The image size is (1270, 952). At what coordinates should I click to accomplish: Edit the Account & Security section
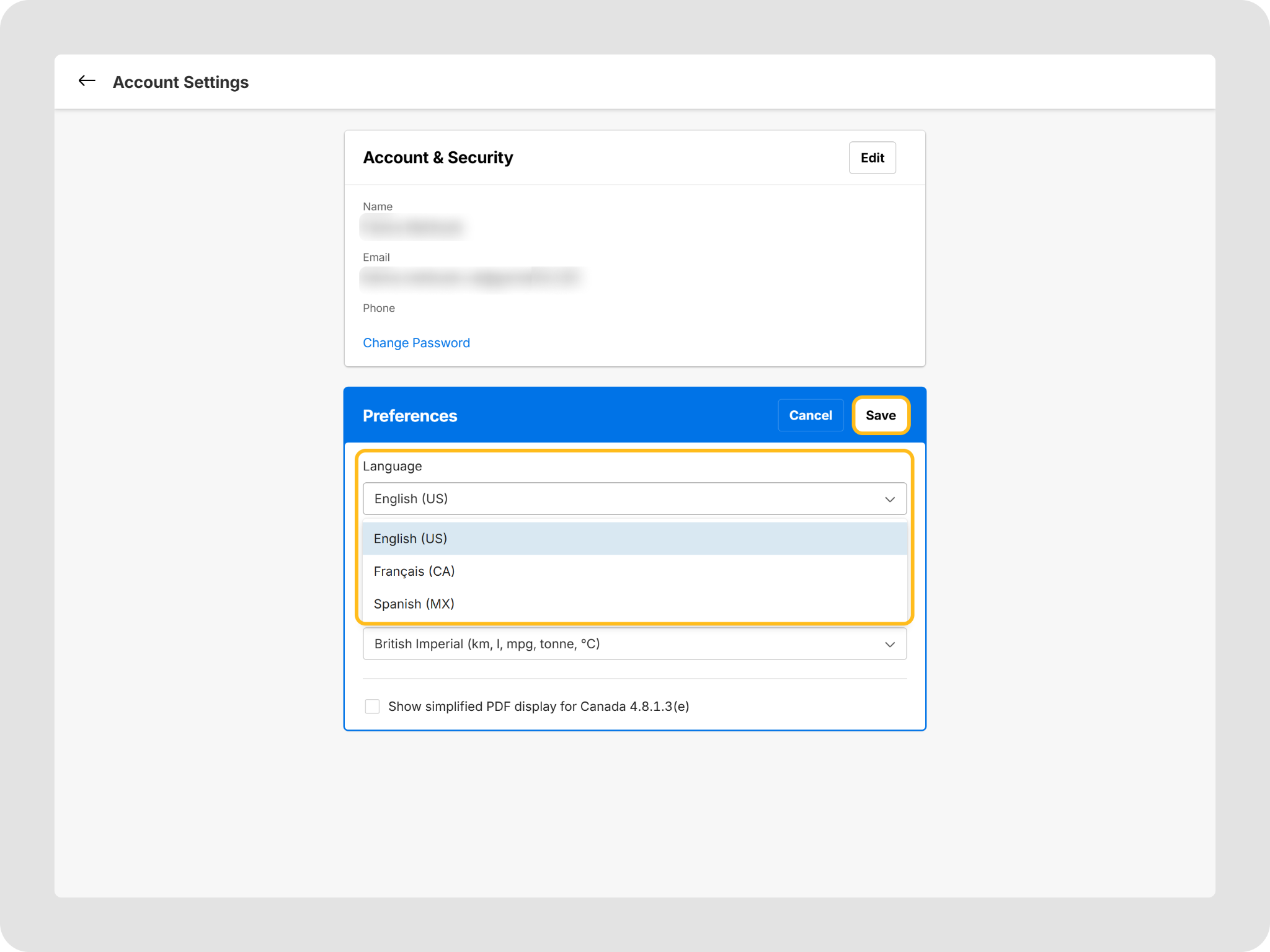[872, 158]
